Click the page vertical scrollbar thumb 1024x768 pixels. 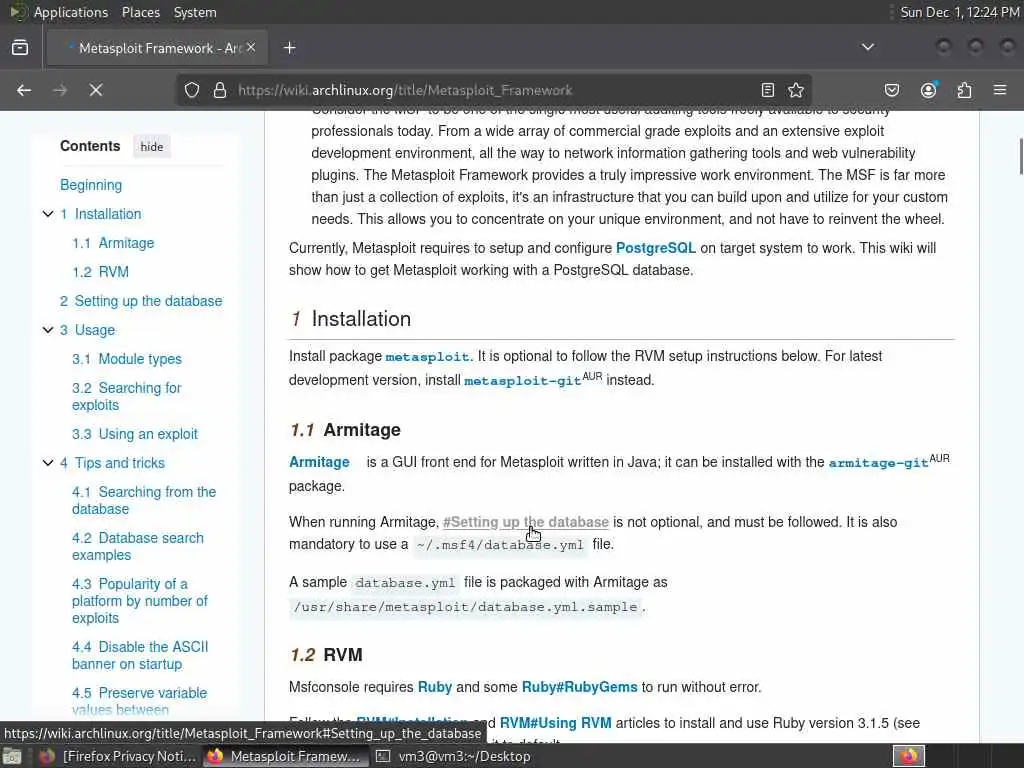point(1021,156)
